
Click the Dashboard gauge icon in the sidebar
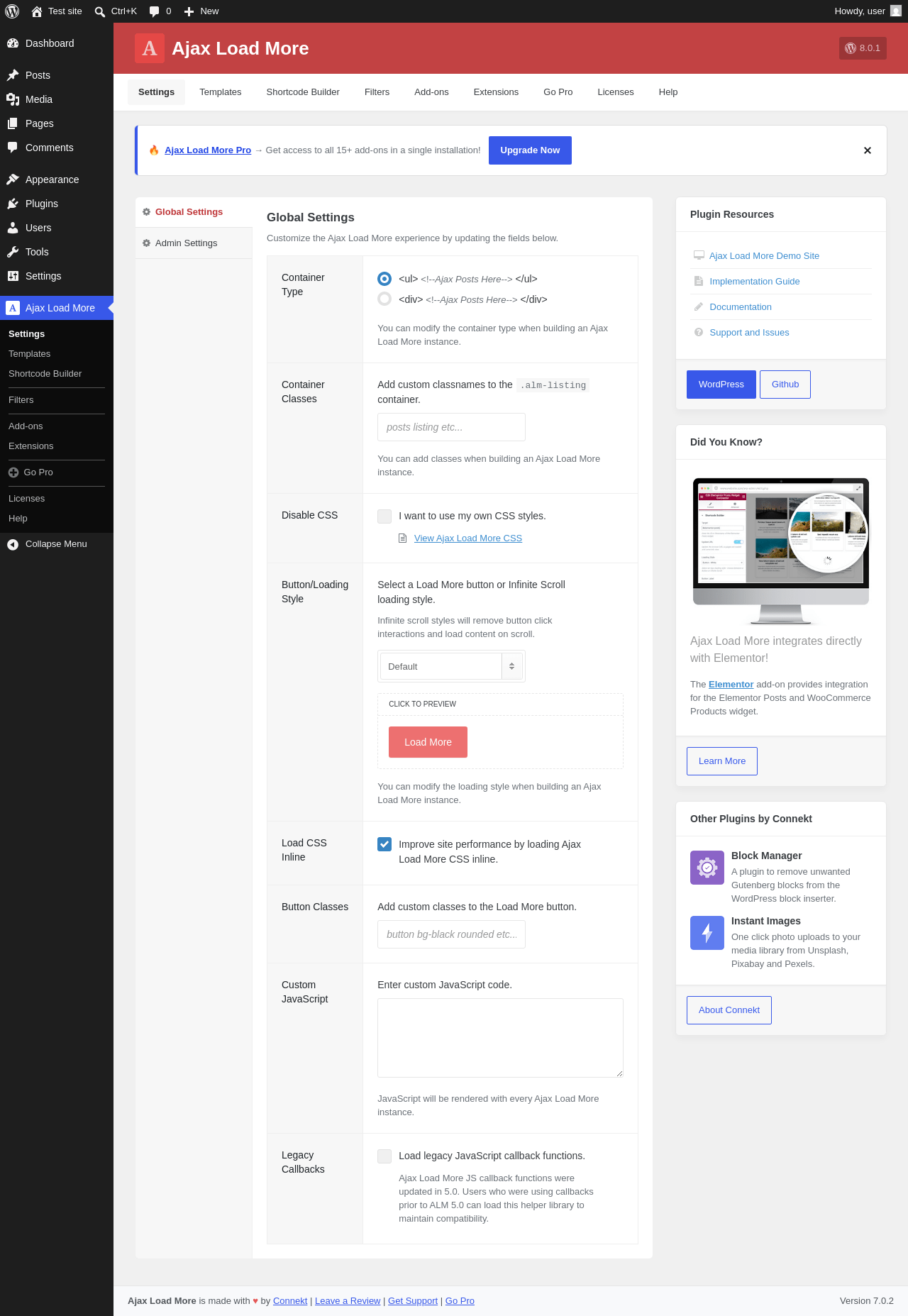coord(13,43)
